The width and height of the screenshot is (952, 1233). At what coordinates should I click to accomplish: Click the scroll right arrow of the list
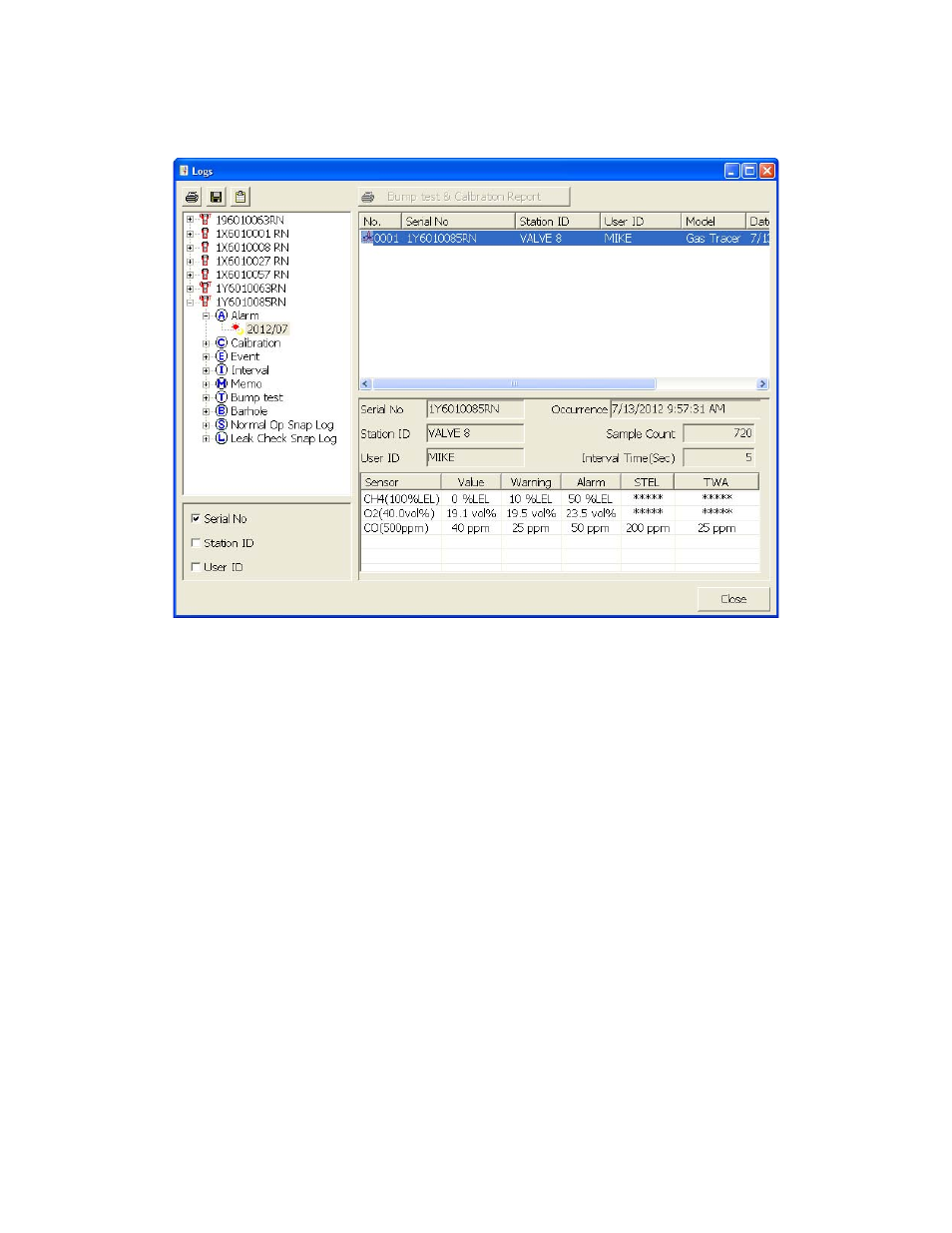tap(762, 384)
